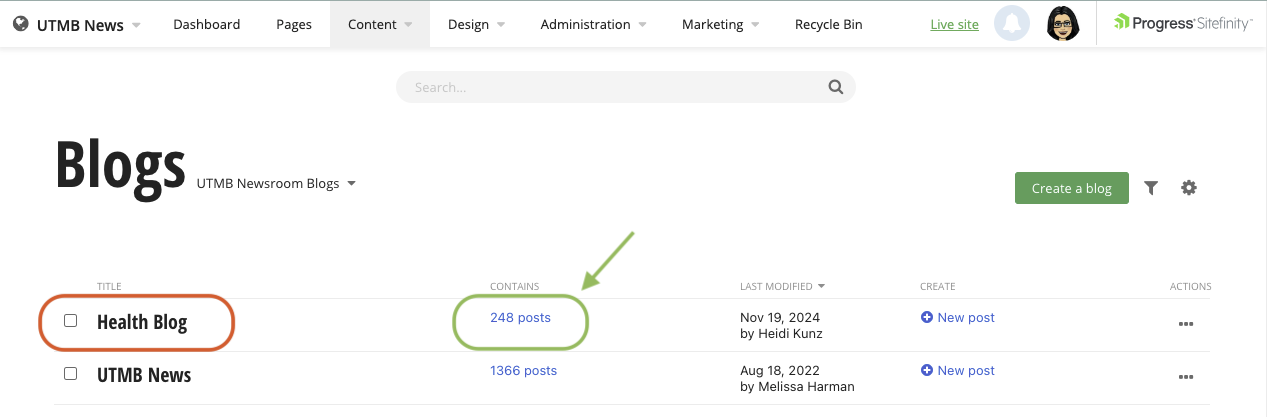Open the Administration dropdown menu
The image size is (1267, 417).
(x=594, y=24)
